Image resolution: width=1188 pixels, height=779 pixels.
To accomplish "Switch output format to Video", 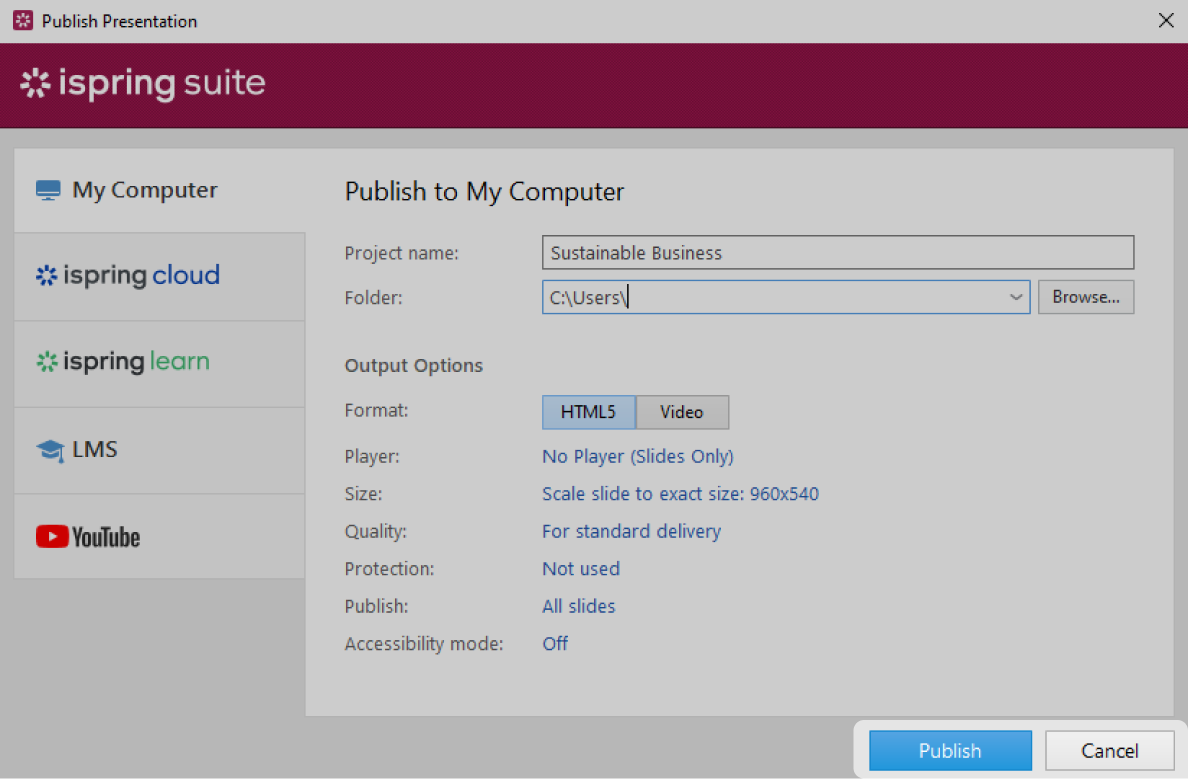I will pyautogui.click(x=682, y=412).
